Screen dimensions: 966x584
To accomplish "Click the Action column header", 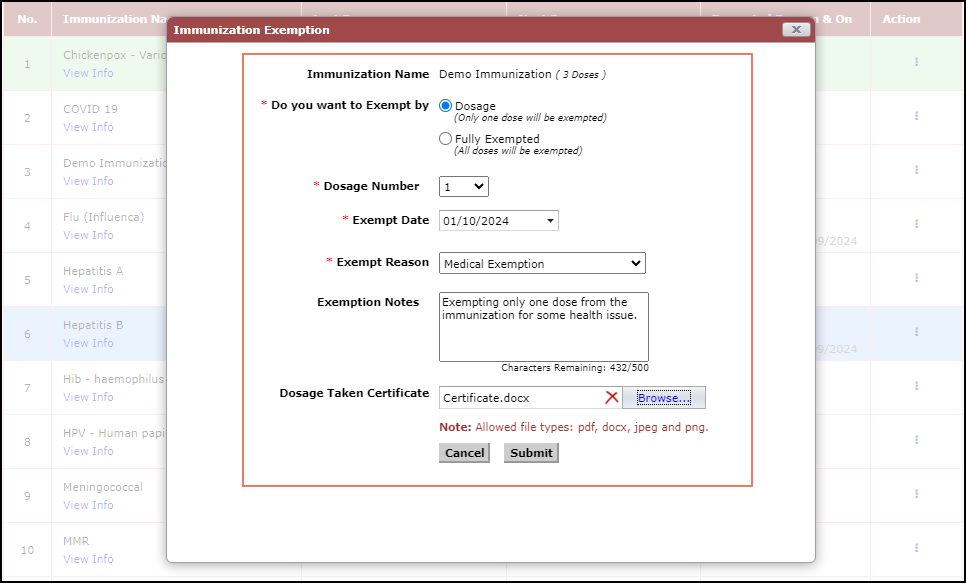I will click(x=901, y=19).
